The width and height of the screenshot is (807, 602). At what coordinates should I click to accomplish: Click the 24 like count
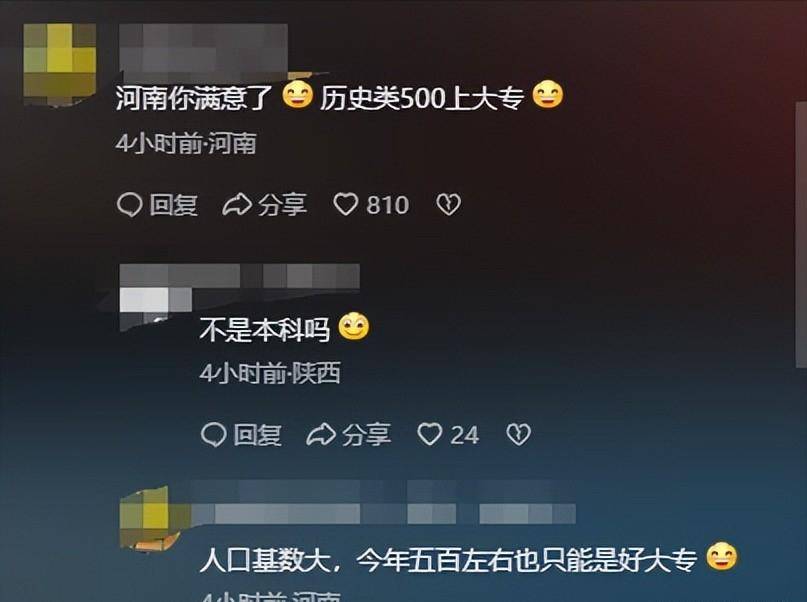465,435
